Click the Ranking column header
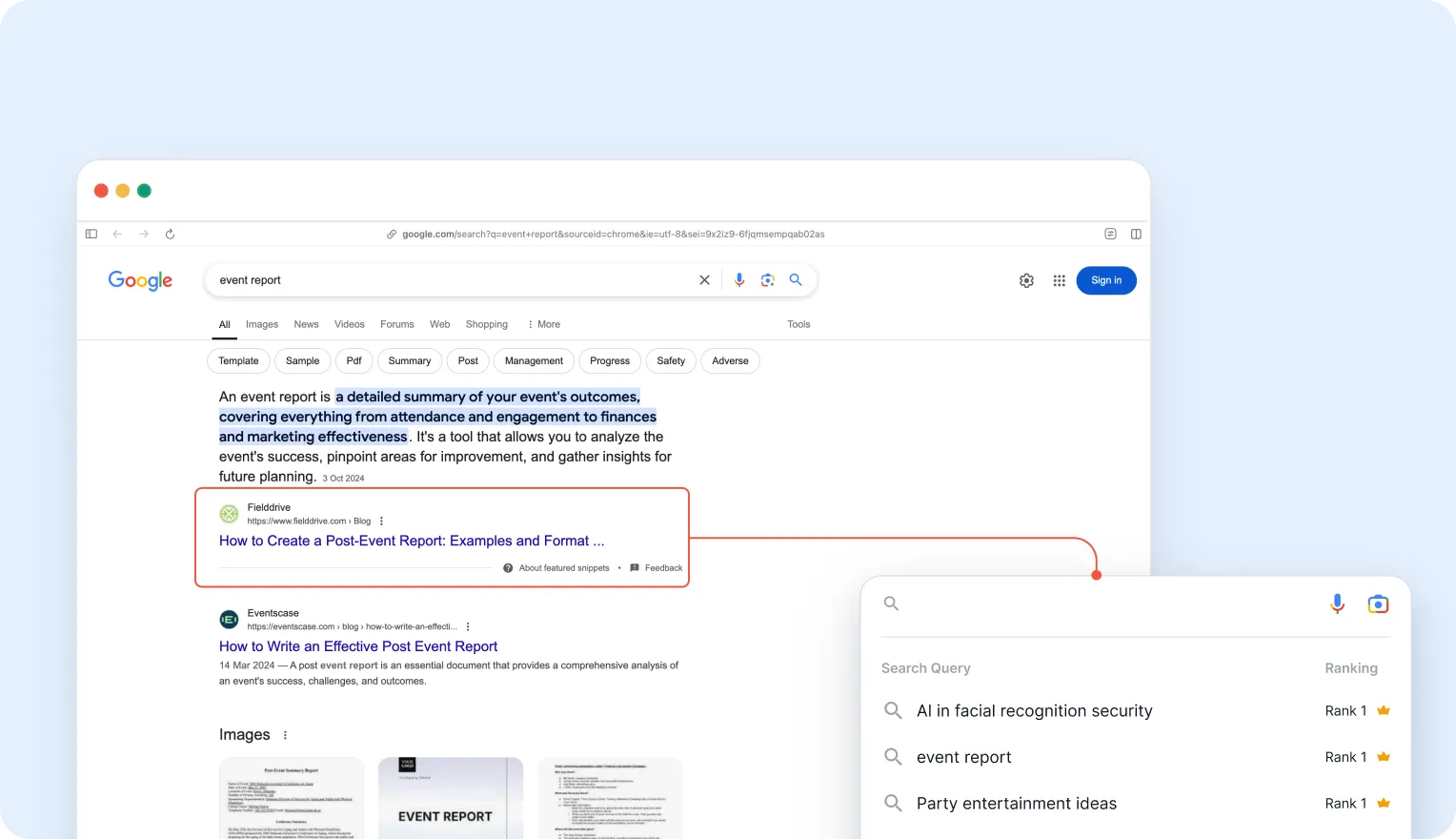 coord(1351,668)
